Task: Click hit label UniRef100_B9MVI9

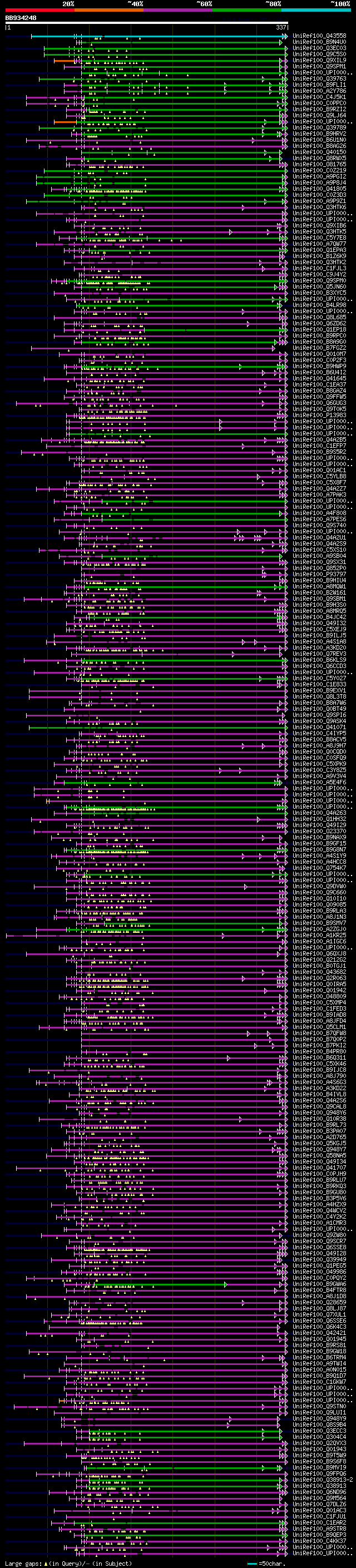Action: tap(319, 1467)
